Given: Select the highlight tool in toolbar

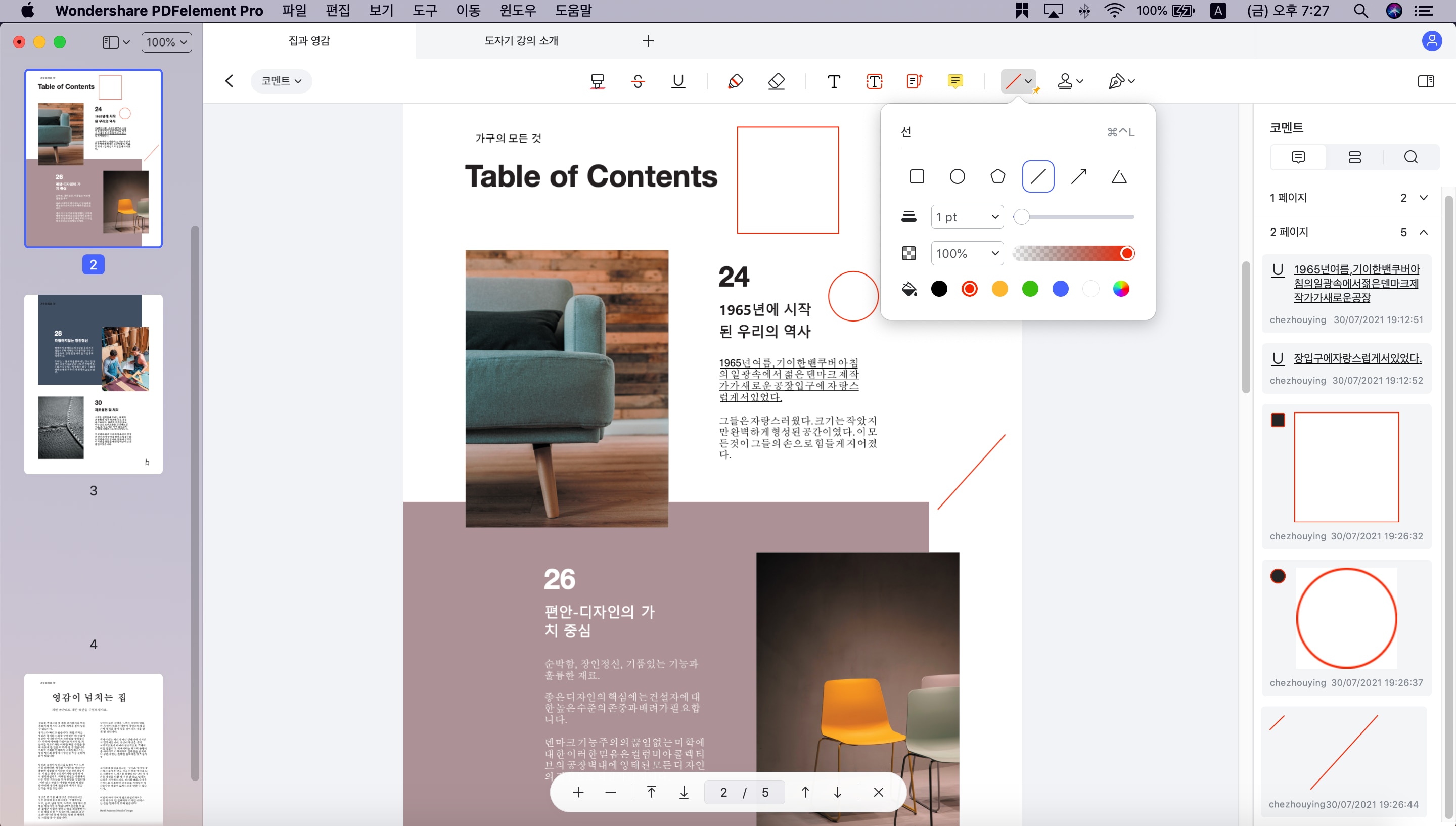Looking at the screenshot, I should [597, 81].
